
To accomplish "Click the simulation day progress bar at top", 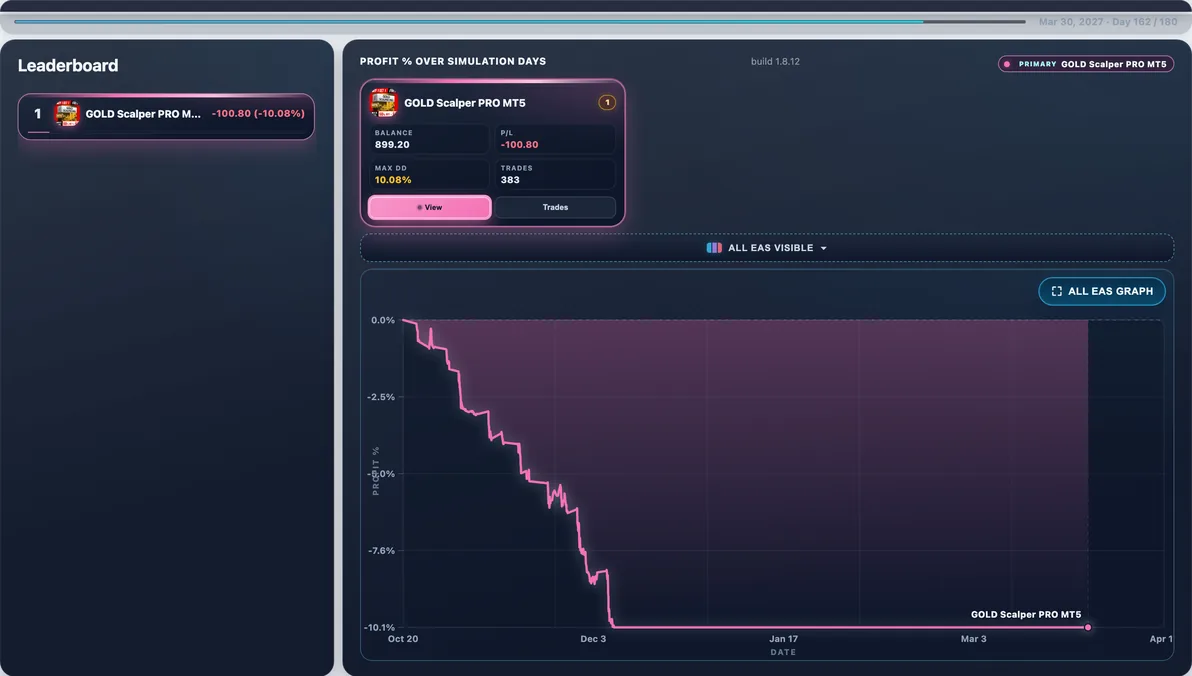I will 520,21.
